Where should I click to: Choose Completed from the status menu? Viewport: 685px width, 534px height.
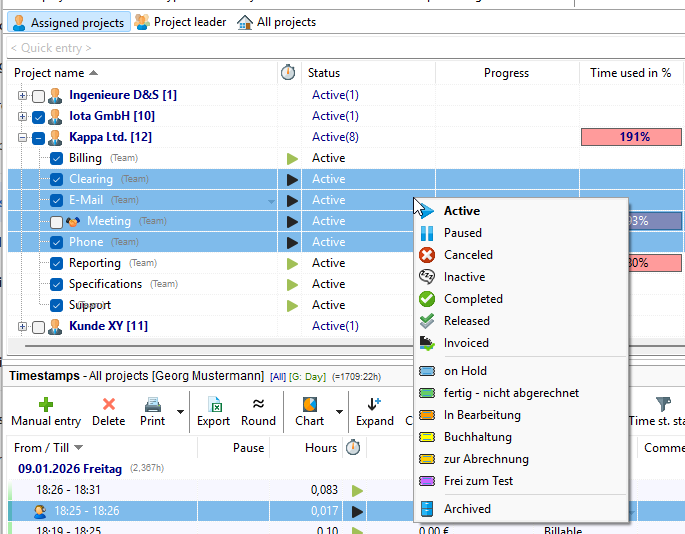[x=473, y=299]
